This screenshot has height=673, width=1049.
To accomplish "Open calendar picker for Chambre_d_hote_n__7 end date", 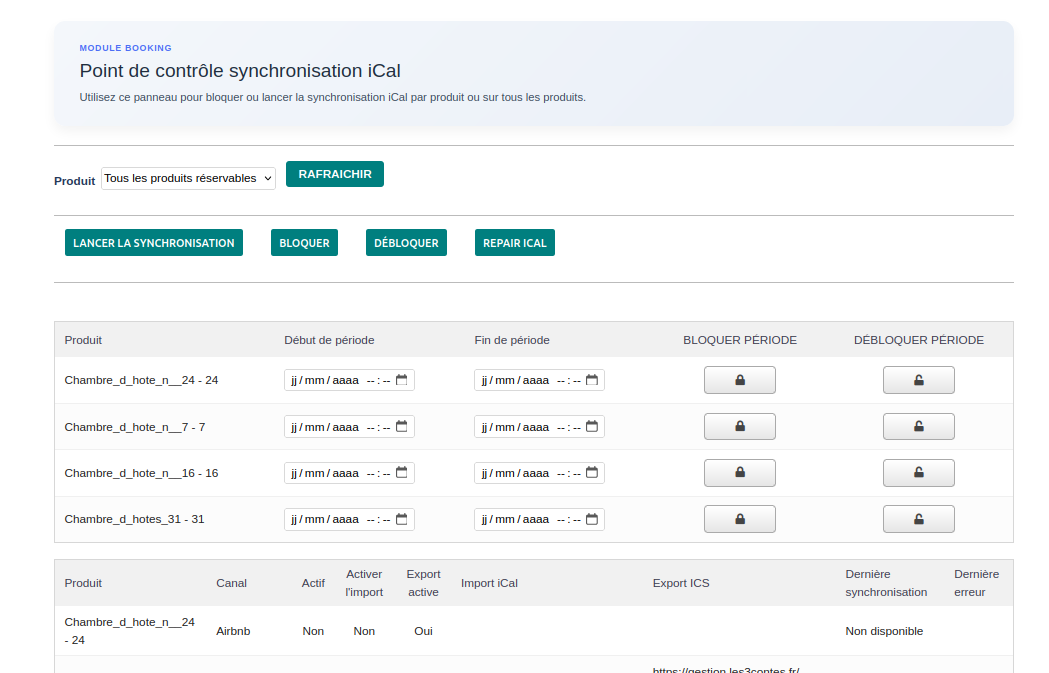I will pyautogui.click(x=592, y=427).
